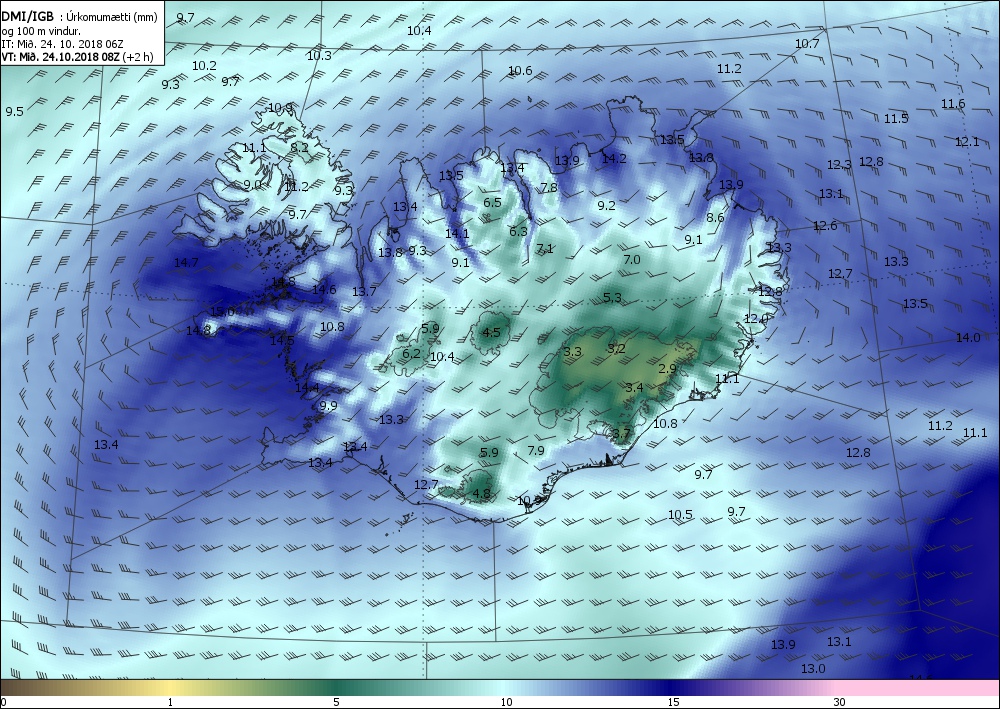Pick the map value 7.1
Viewport: 1000px width, 709px height.
tap(545, 249)
